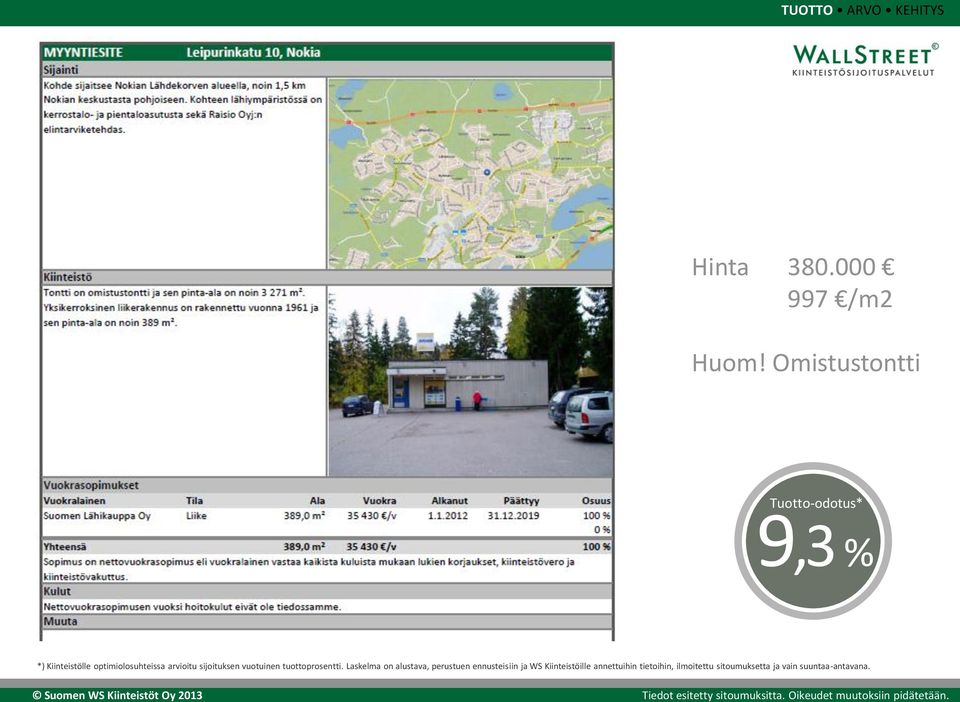960x702 pixels.
Task: Click the Muuta section header
Action: [327, 622]
